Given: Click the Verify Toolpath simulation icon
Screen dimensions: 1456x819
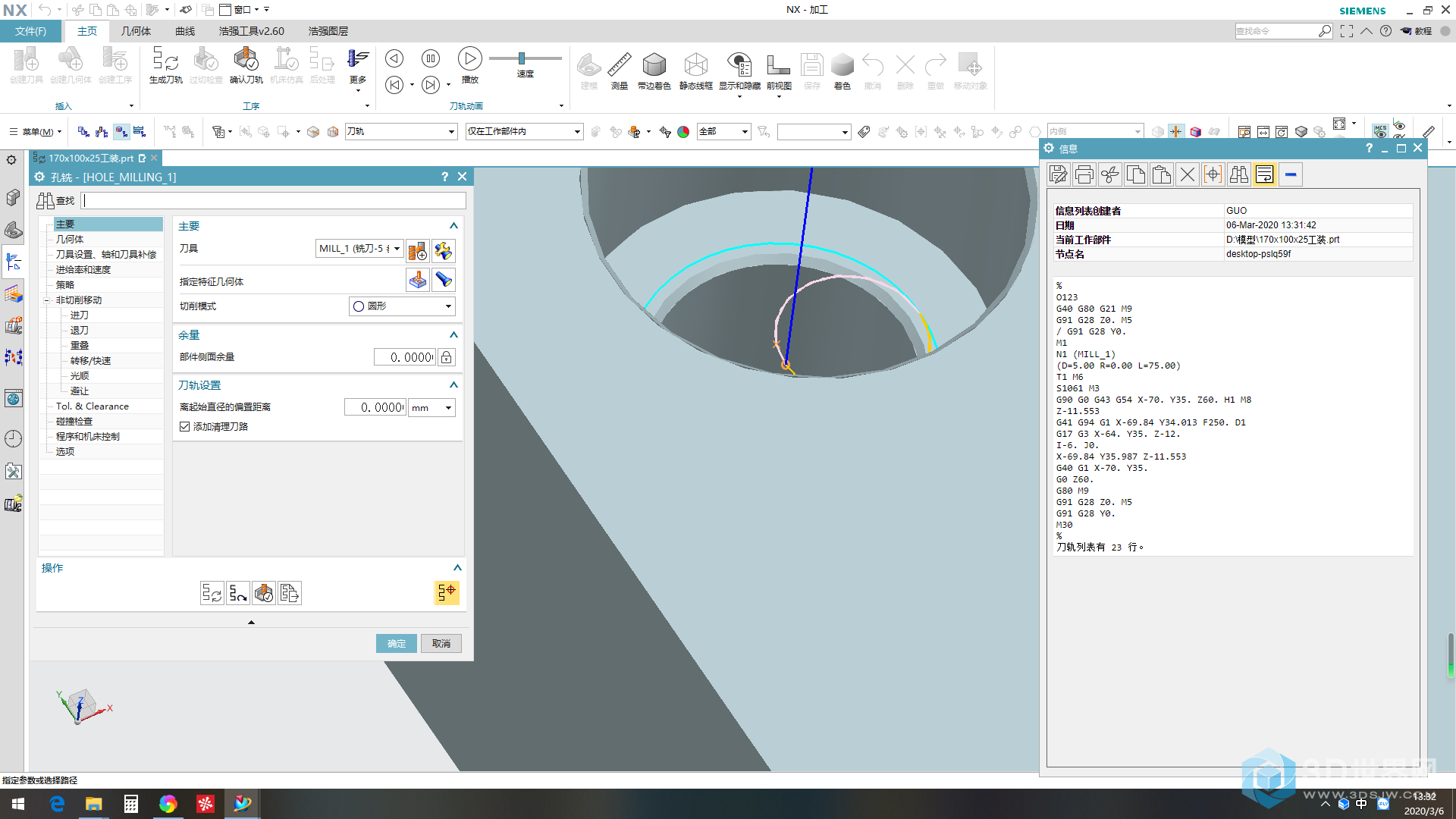Looking at the screenshot, I should point(263,592).
